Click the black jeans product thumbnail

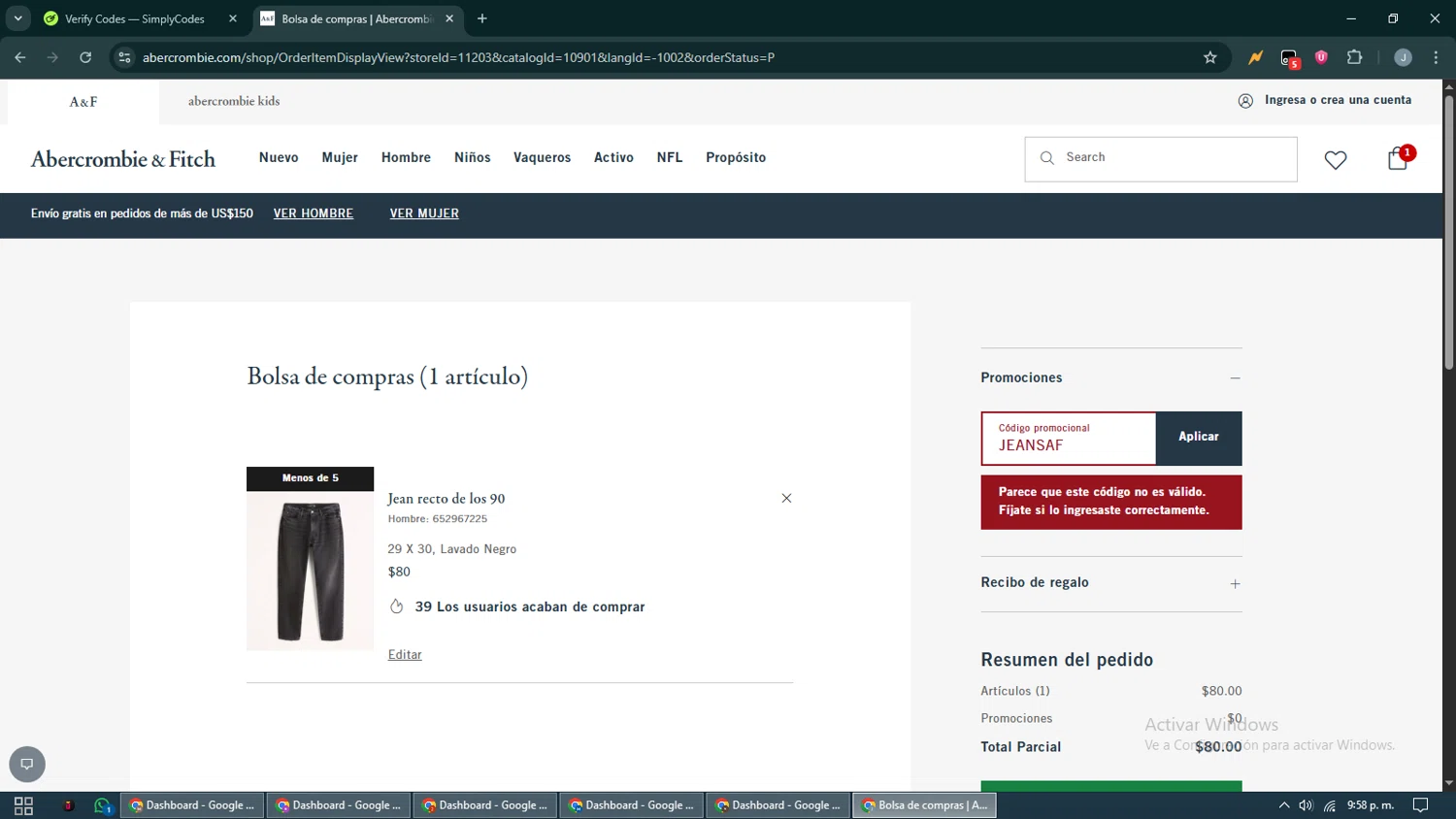310,571
